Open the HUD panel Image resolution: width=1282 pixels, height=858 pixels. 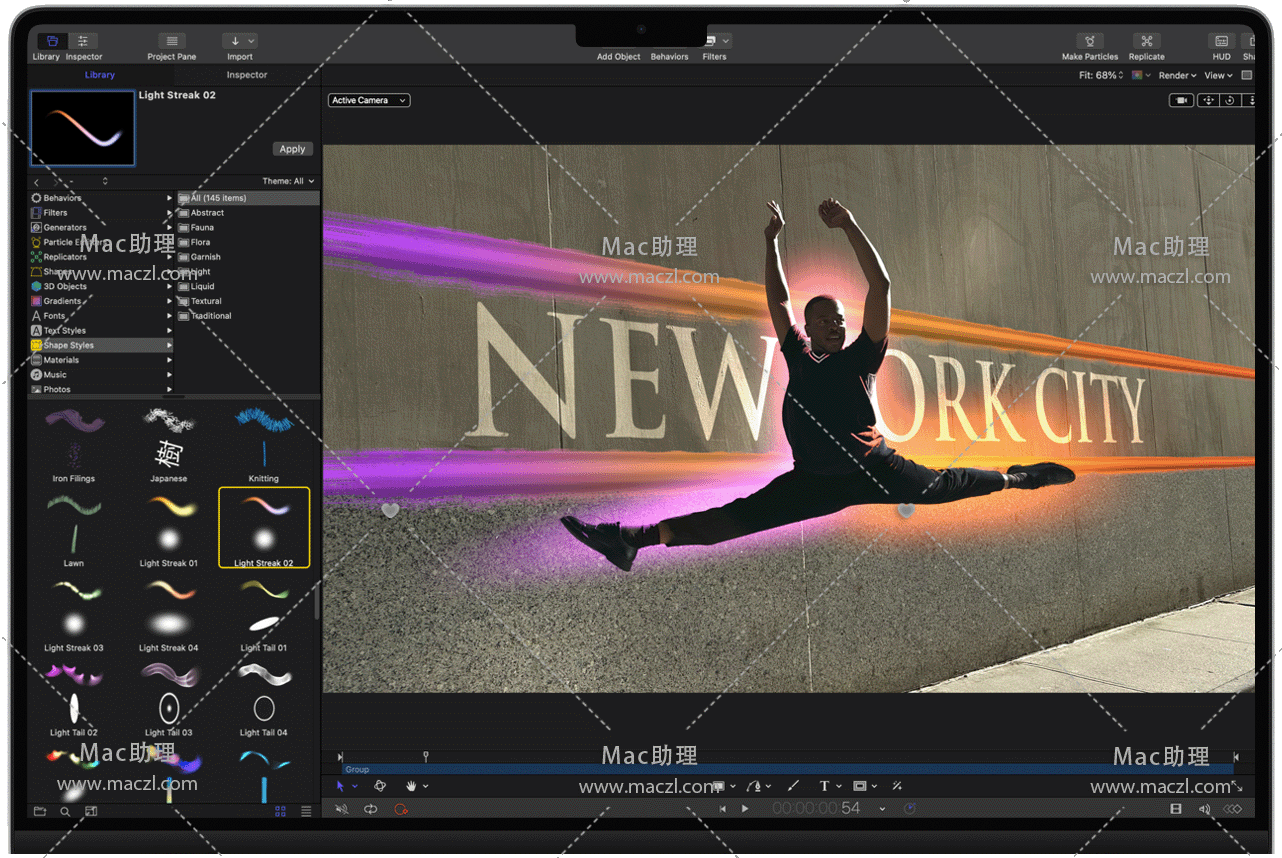click(x=1221, y=41)
